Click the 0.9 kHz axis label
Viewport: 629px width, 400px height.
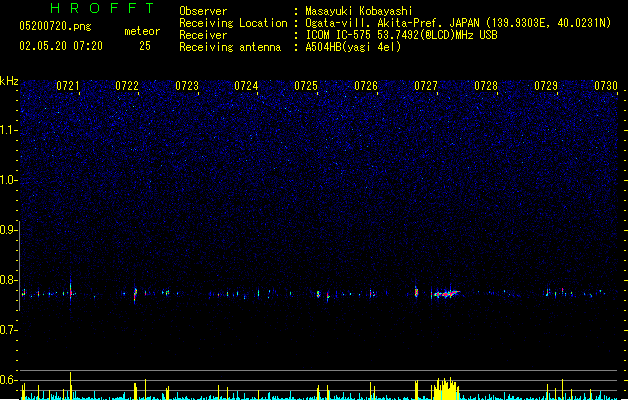coord(8,230)
